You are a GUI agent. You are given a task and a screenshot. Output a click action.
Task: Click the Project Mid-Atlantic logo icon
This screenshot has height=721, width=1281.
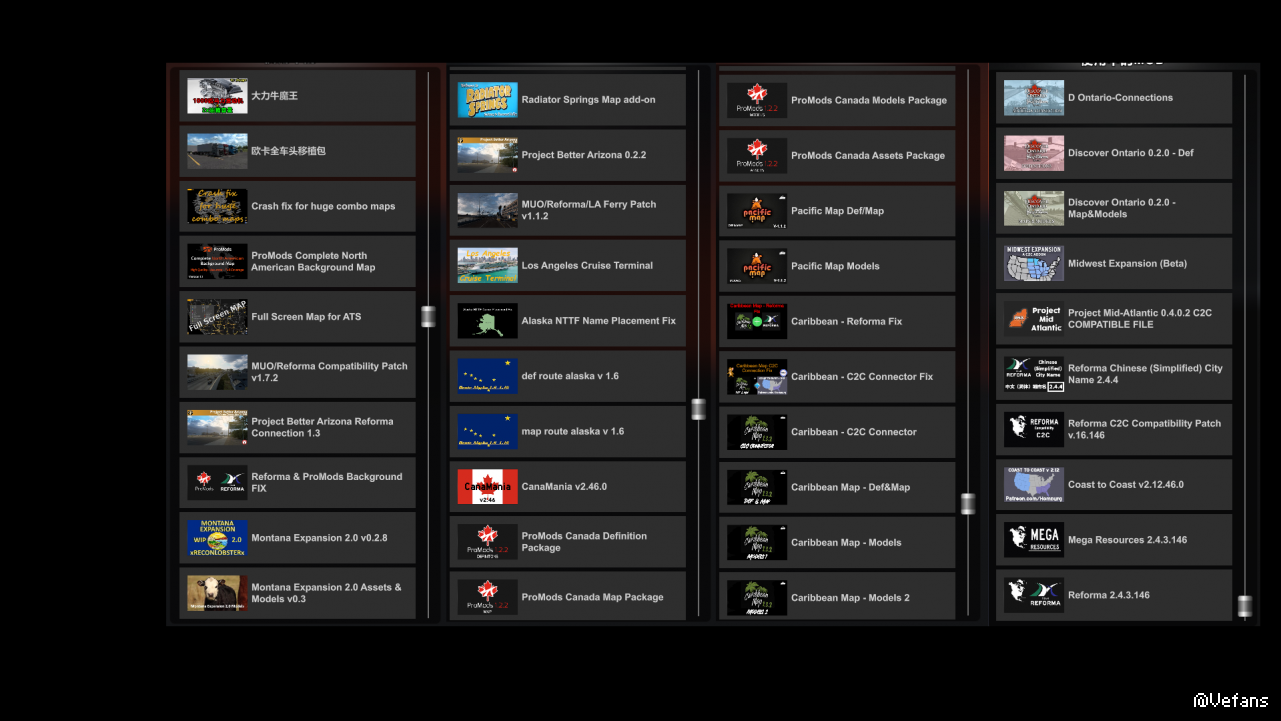click(x=1034, y=319)
